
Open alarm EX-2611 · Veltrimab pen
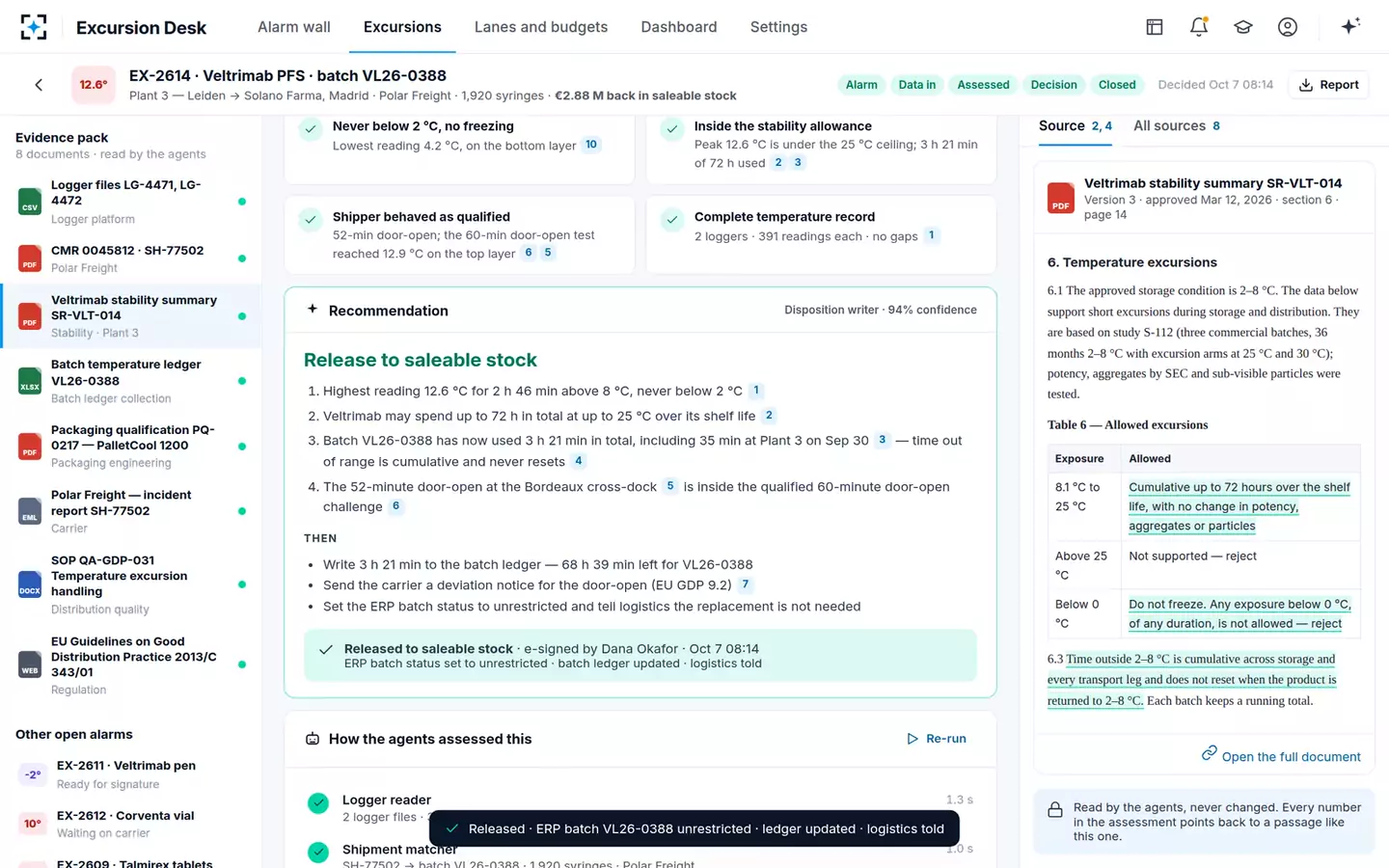point(131,774)
